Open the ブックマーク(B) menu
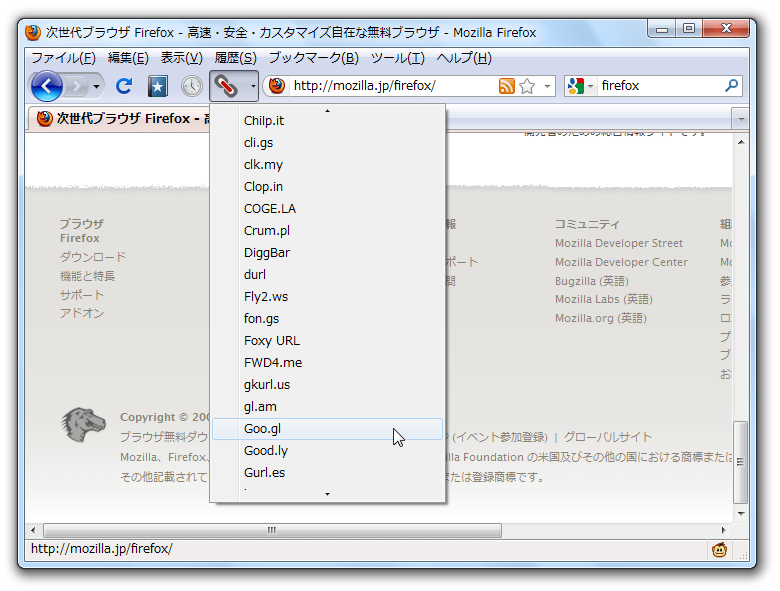 (313, 58)
